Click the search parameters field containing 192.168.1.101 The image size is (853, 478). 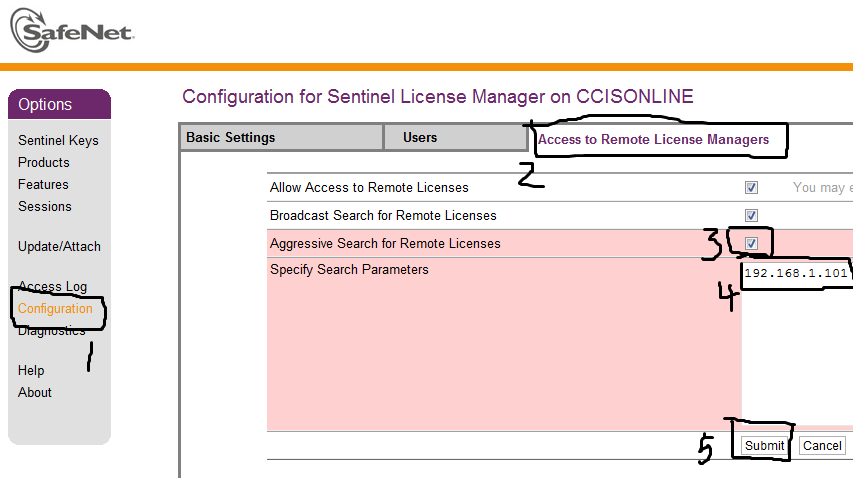797,345
